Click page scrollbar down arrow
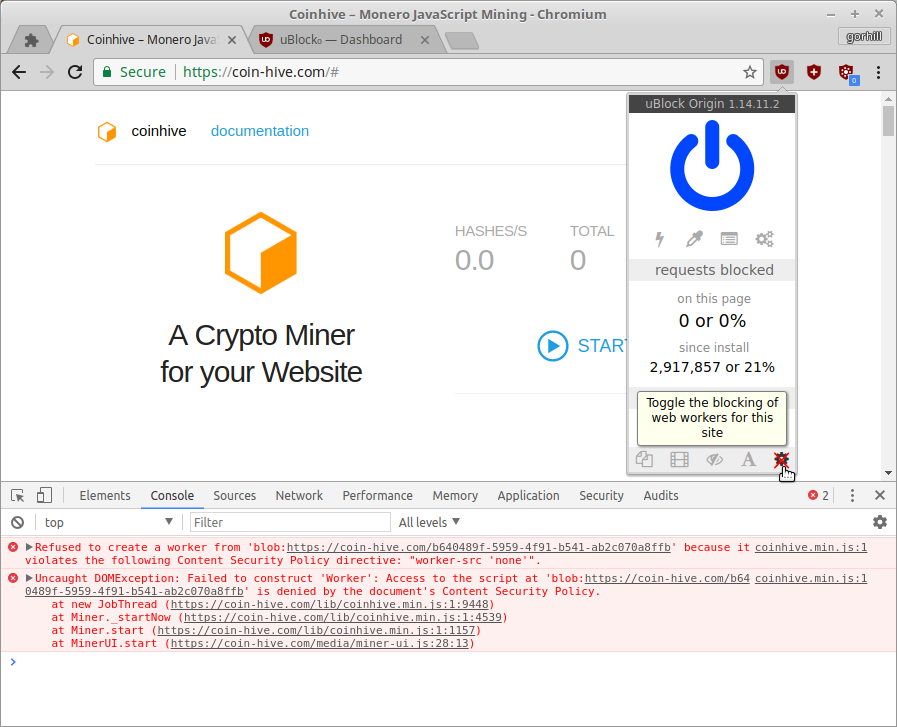Screen dimensions: 897x727 tap(888, 473)
